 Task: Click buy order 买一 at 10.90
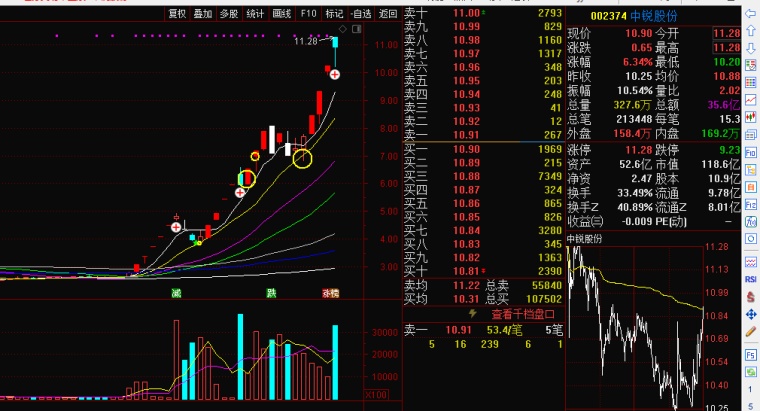[x=483, y=149]
